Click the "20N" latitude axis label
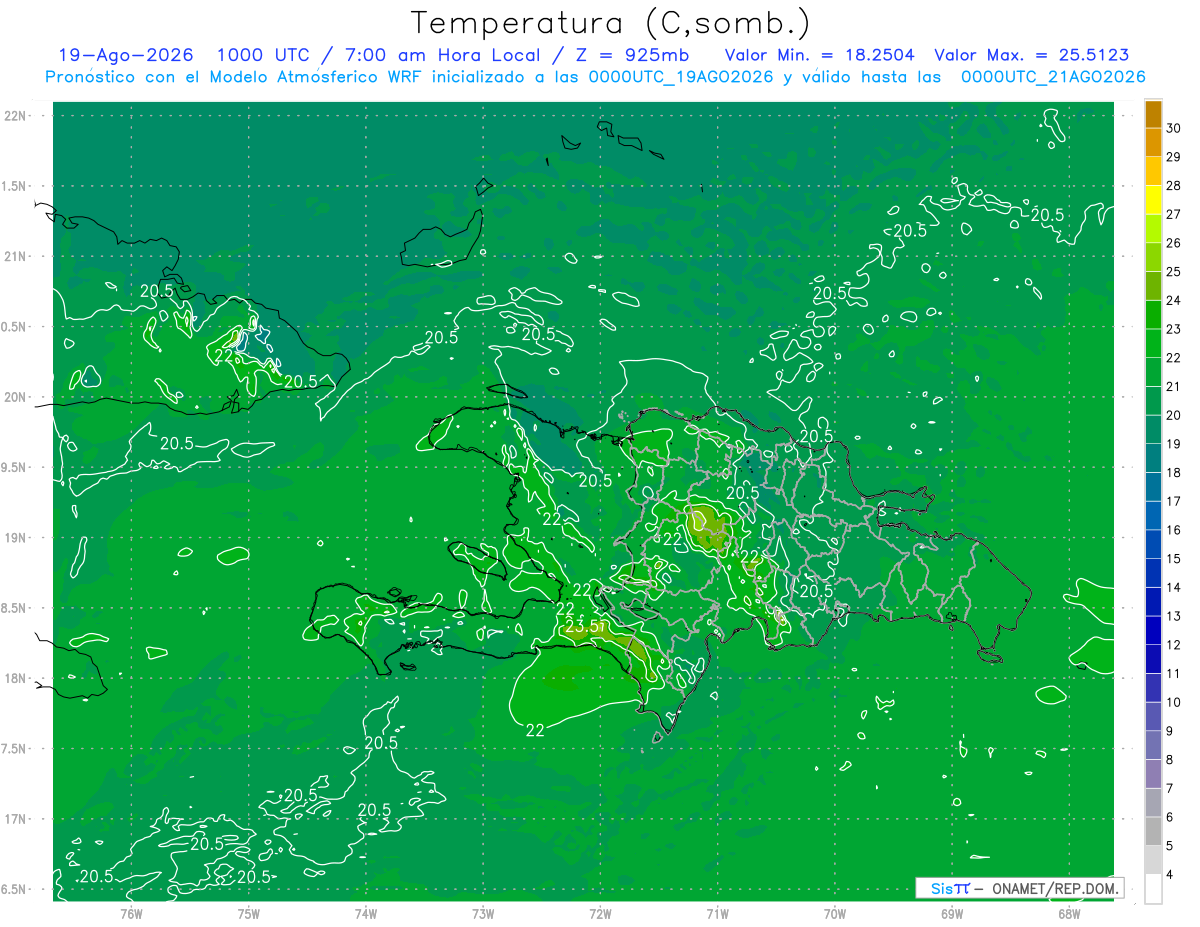This screenshot has height=927, width=1200. pos(15,397)
